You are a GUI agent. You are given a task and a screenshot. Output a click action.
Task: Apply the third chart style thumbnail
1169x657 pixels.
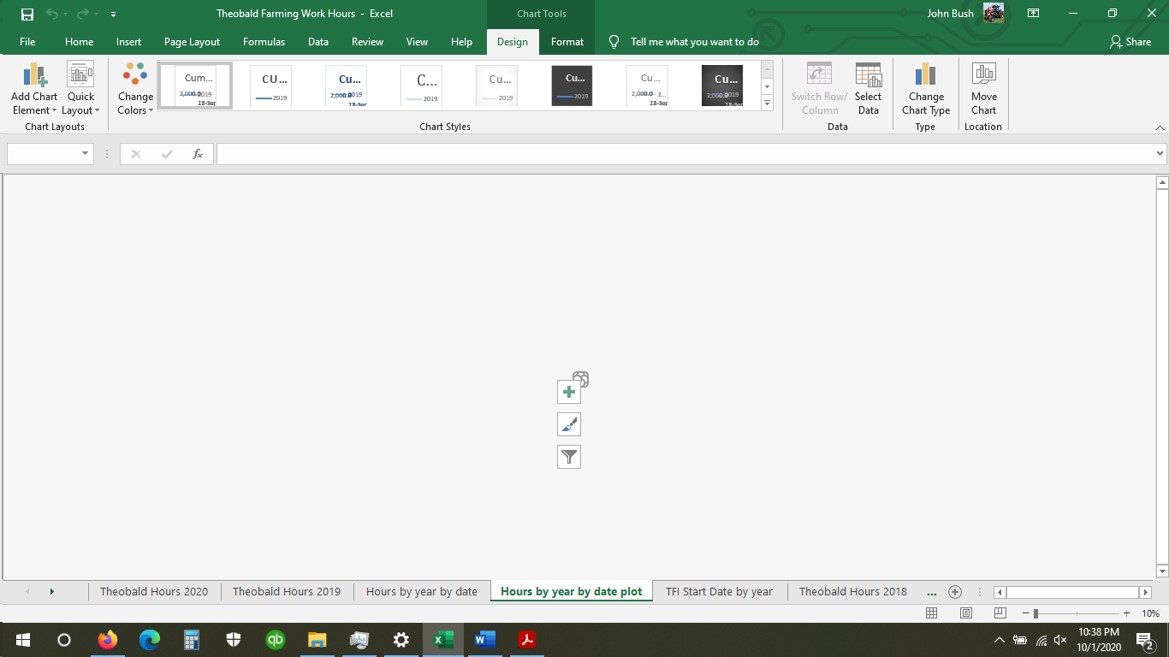pos(347,85)
